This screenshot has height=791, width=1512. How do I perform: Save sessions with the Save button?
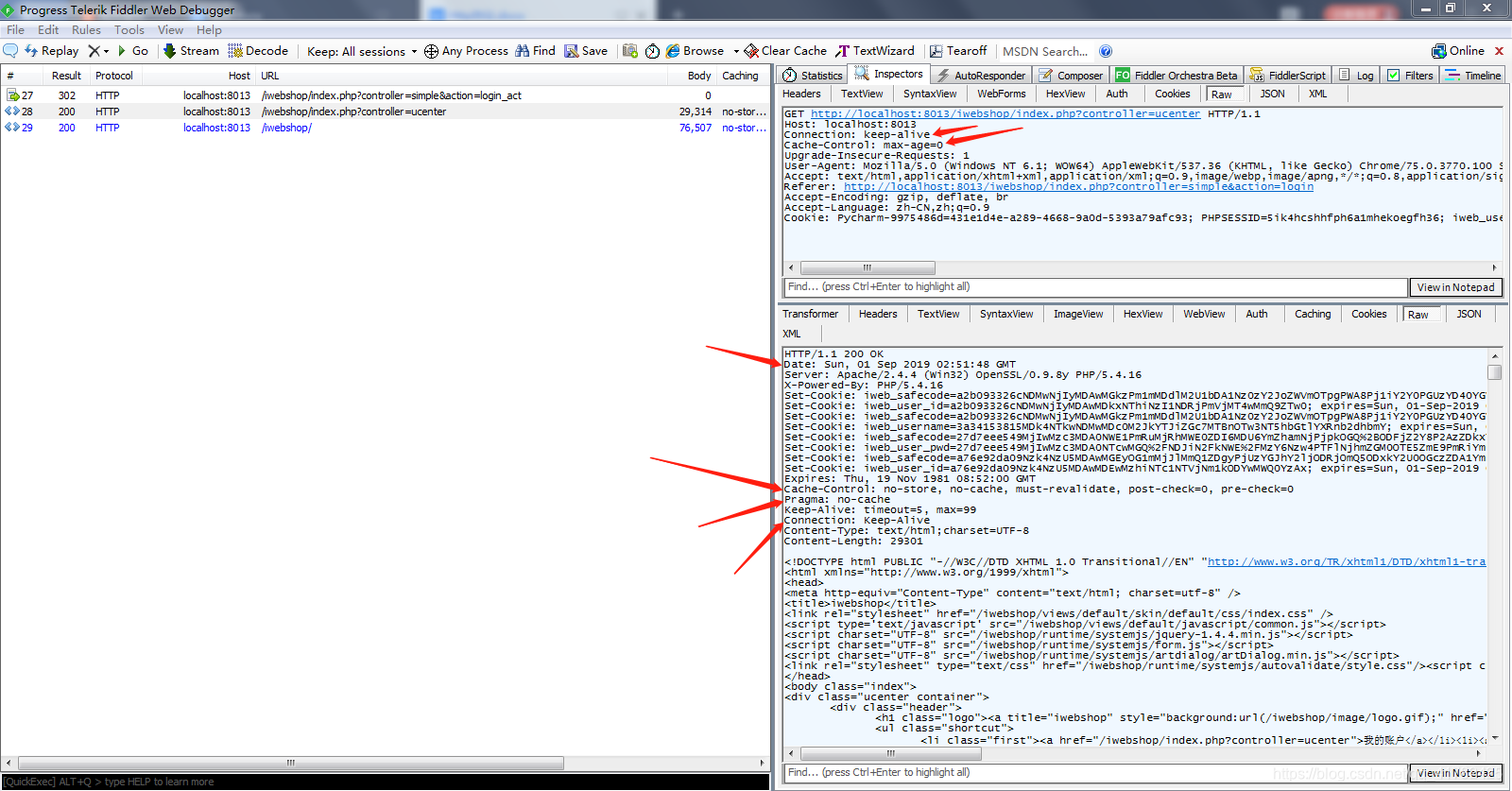pos(586,51)
